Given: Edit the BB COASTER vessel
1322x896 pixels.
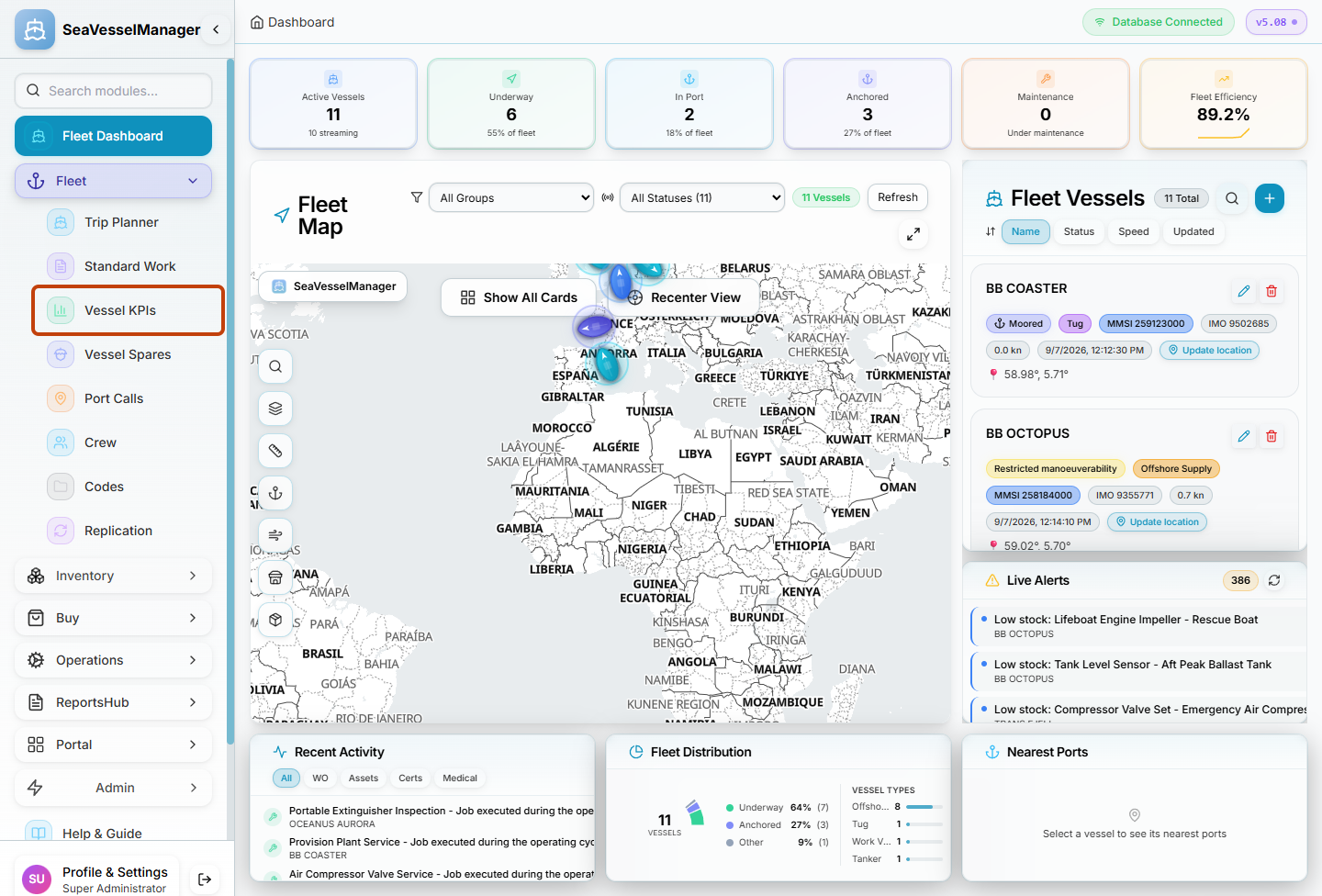Looking at the screenshot, I should (x=1244, y=291).
